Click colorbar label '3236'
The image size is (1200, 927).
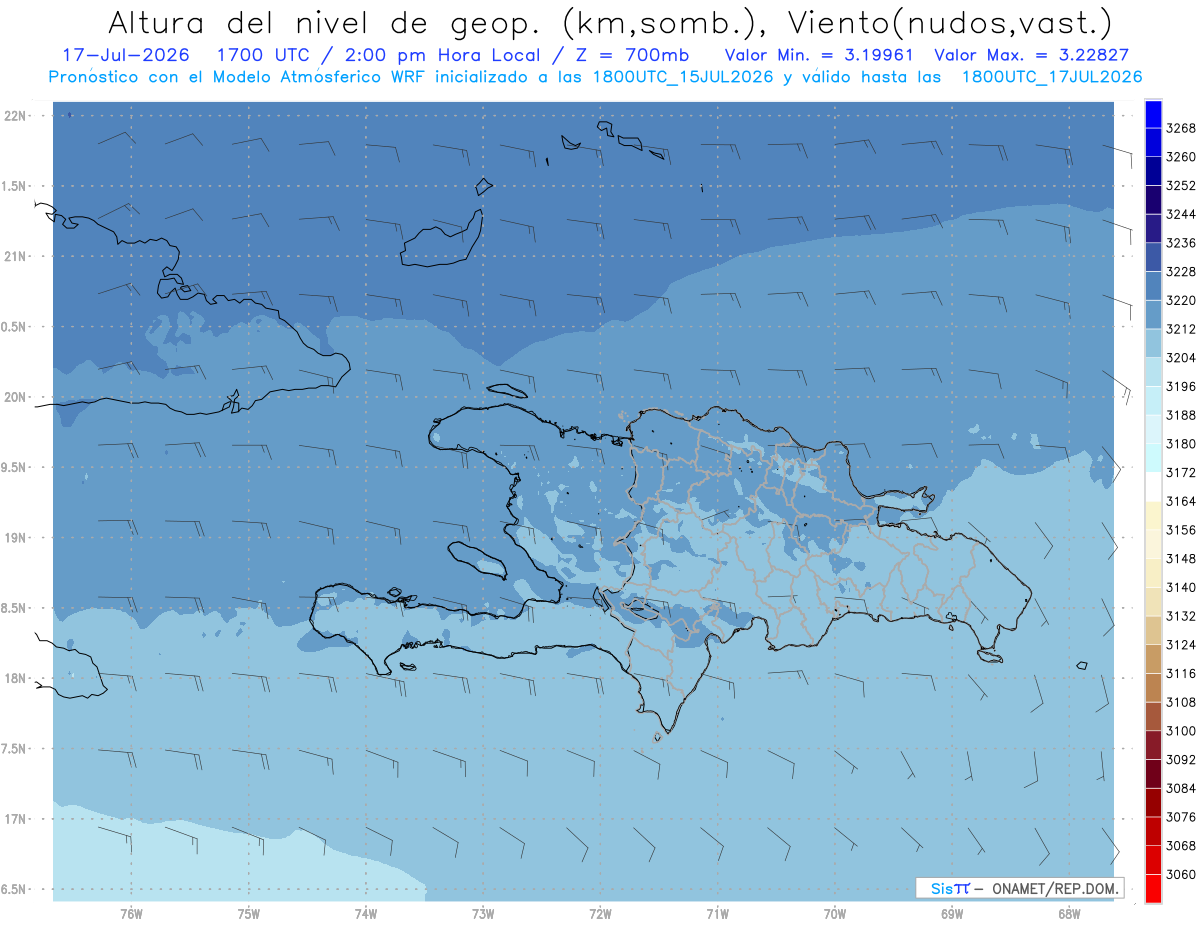[1181, 243]
